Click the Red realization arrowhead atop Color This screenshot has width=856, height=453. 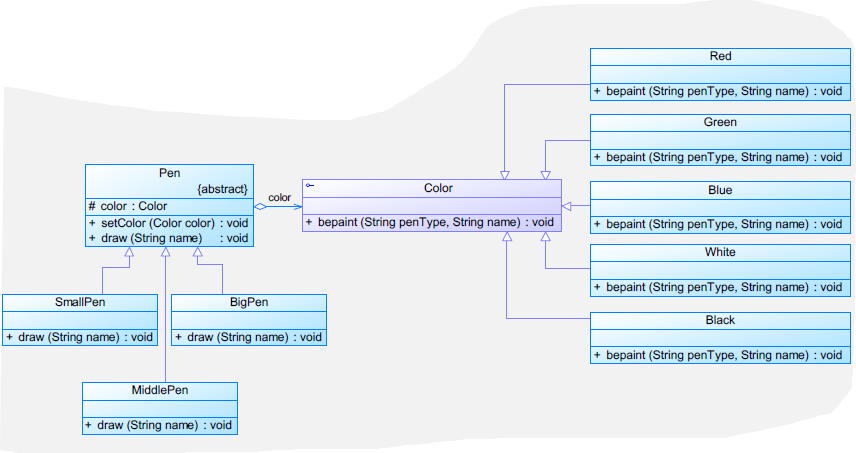505,175
